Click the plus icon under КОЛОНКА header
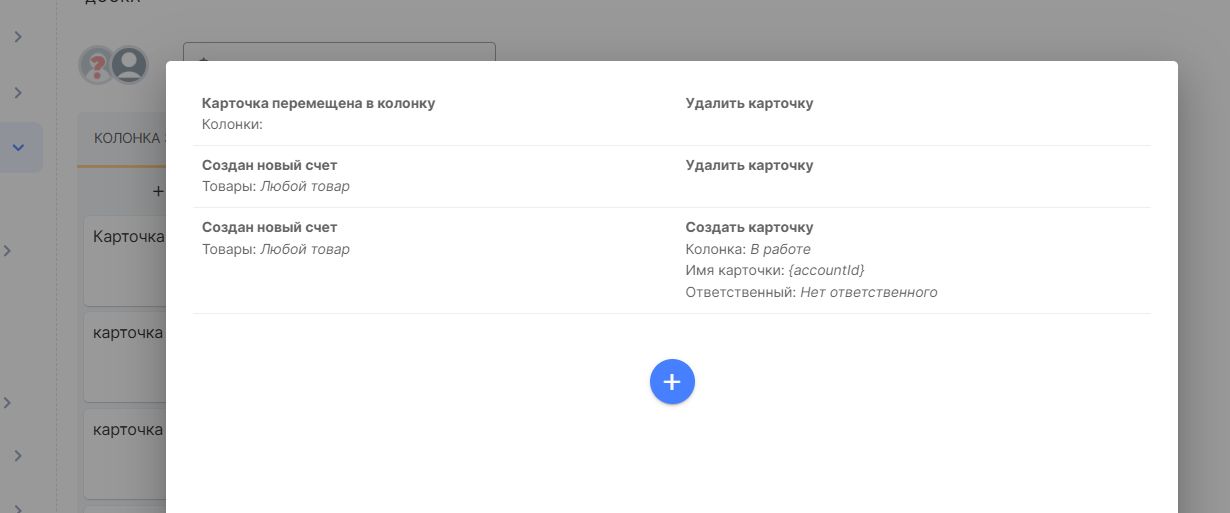This screenshot has width=1230, height=513. point(157,190)
